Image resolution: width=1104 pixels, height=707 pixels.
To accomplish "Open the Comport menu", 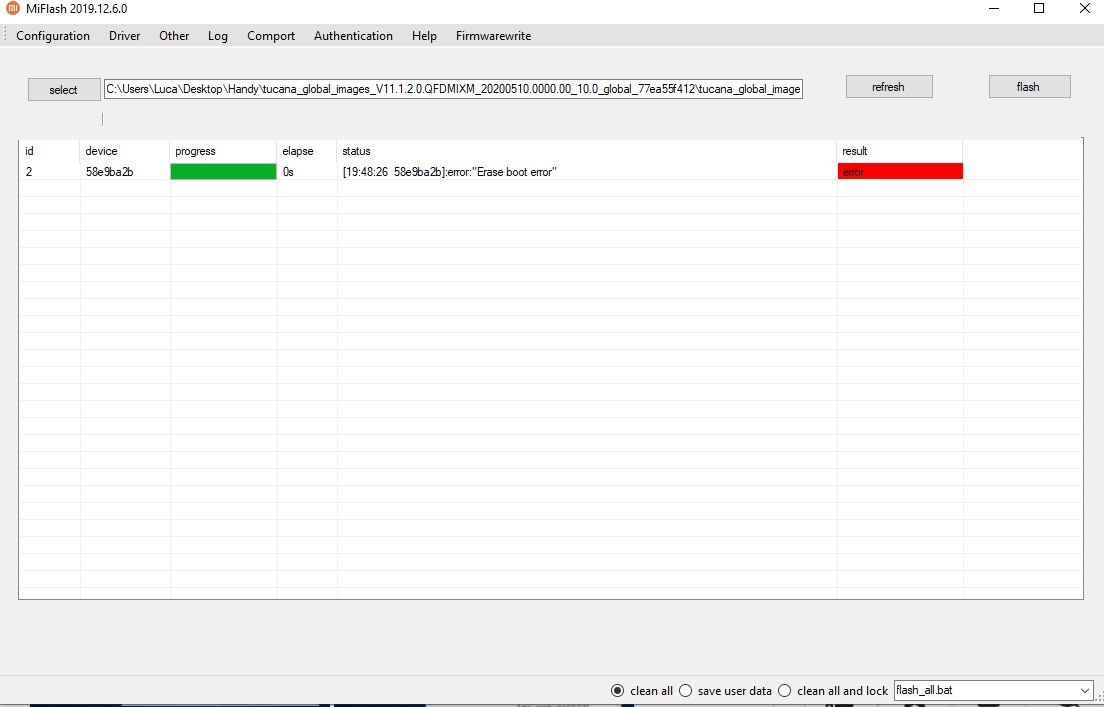I will [x=271, y=36].
